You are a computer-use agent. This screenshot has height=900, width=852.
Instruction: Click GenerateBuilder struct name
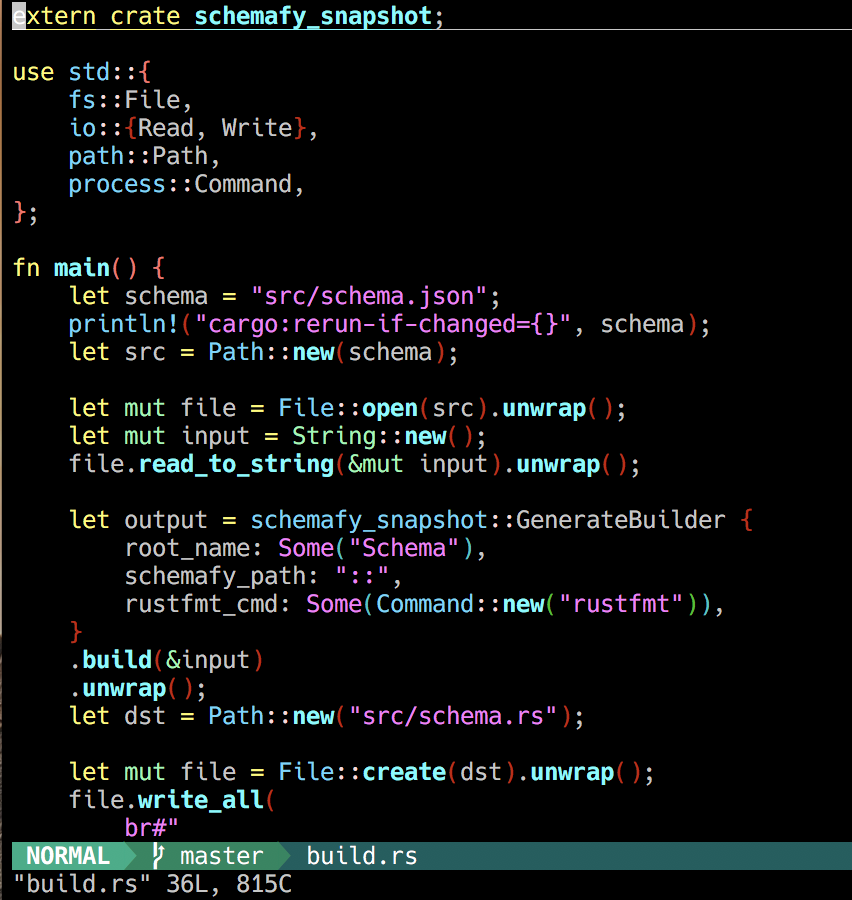[x=621, y=520]
